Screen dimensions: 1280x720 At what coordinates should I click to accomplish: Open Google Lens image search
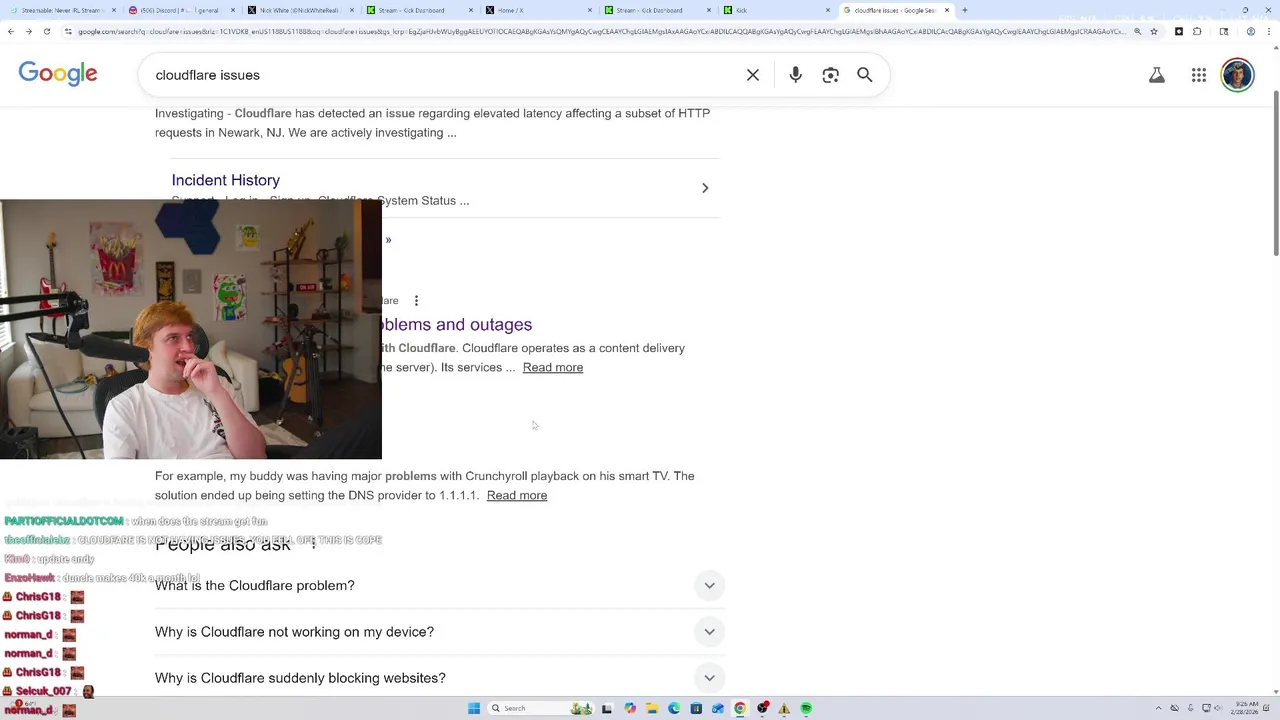(831, 75)
